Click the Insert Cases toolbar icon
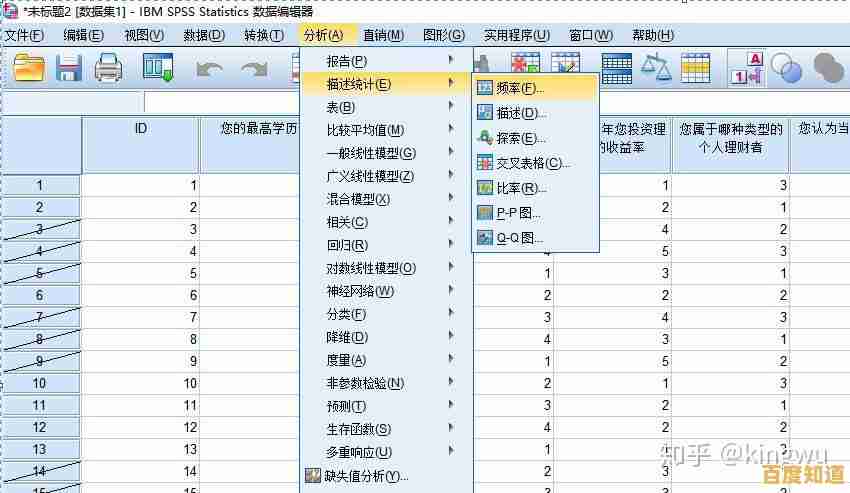 [525, 63]
